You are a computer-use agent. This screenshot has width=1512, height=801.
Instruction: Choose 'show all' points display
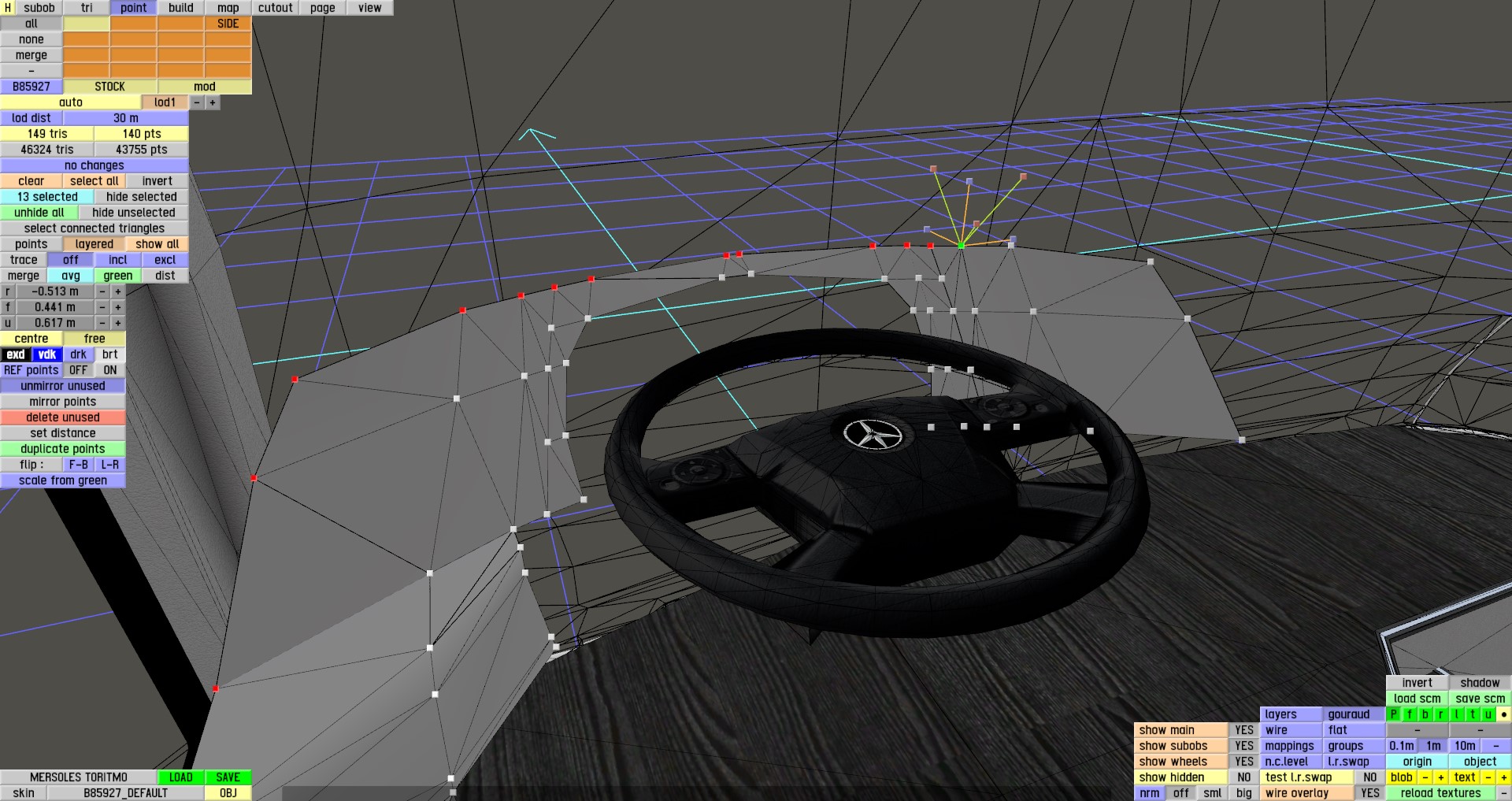(157, 244)
